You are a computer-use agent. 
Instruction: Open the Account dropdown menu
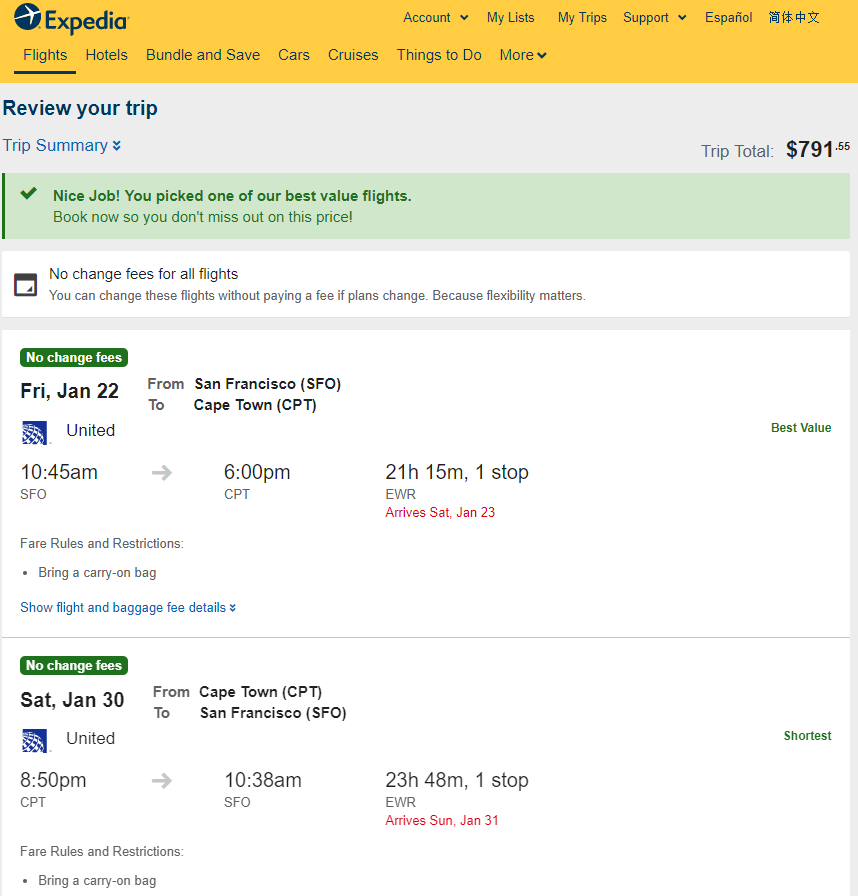tap(436, 18)
